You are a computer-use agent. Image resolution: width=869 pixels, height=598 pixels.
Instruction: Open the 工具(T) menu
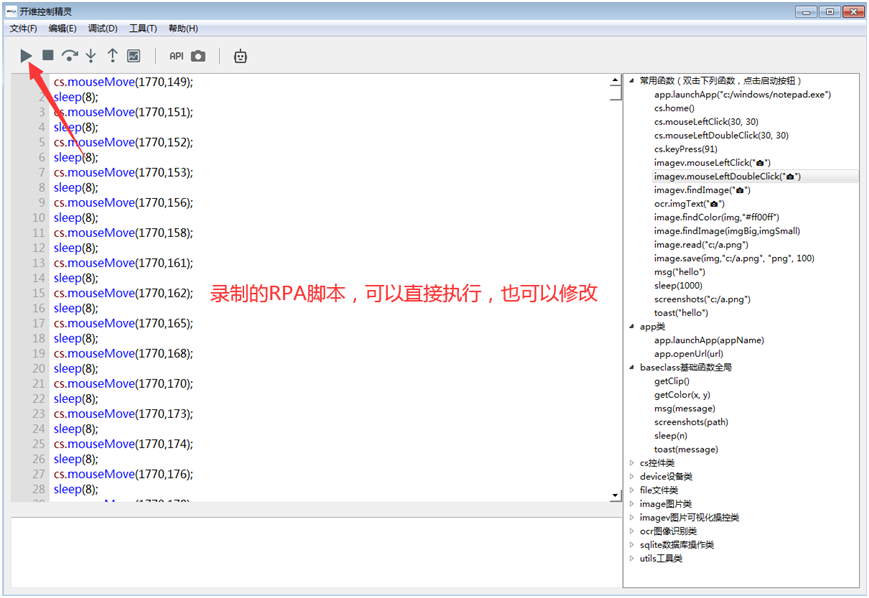click(143, 28)
